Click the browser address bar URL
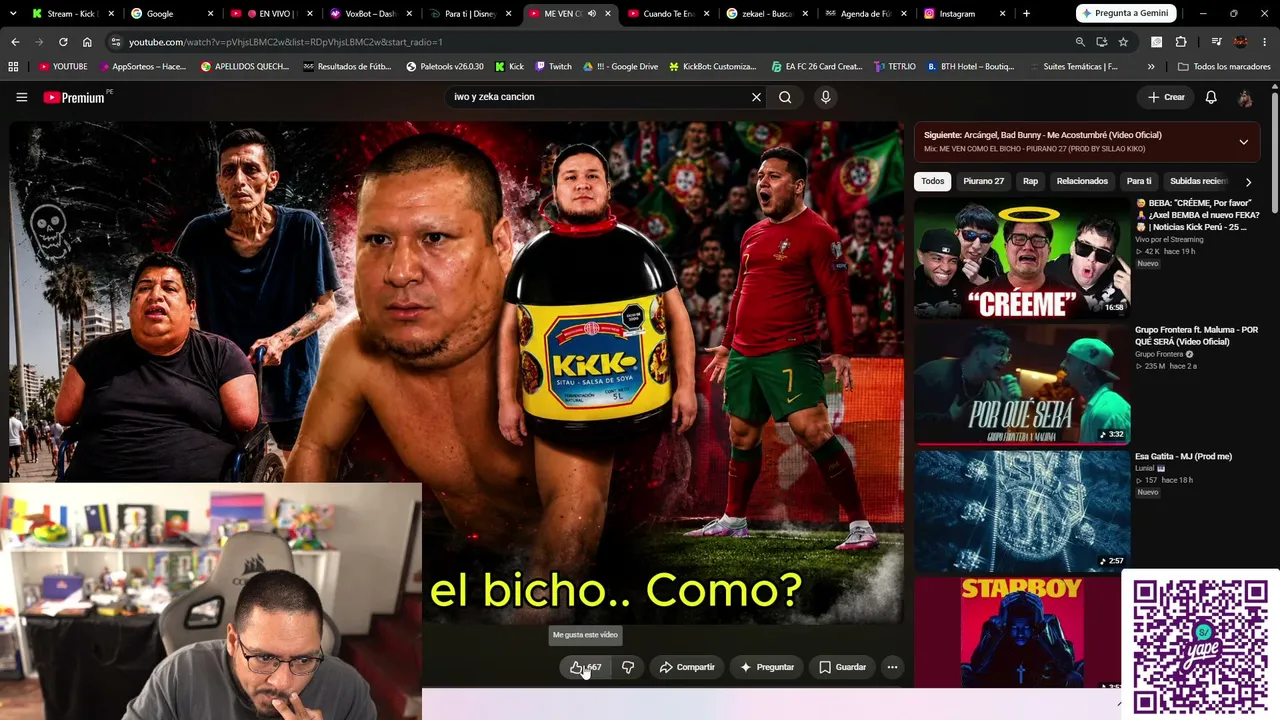 click(x=286, y=42)
